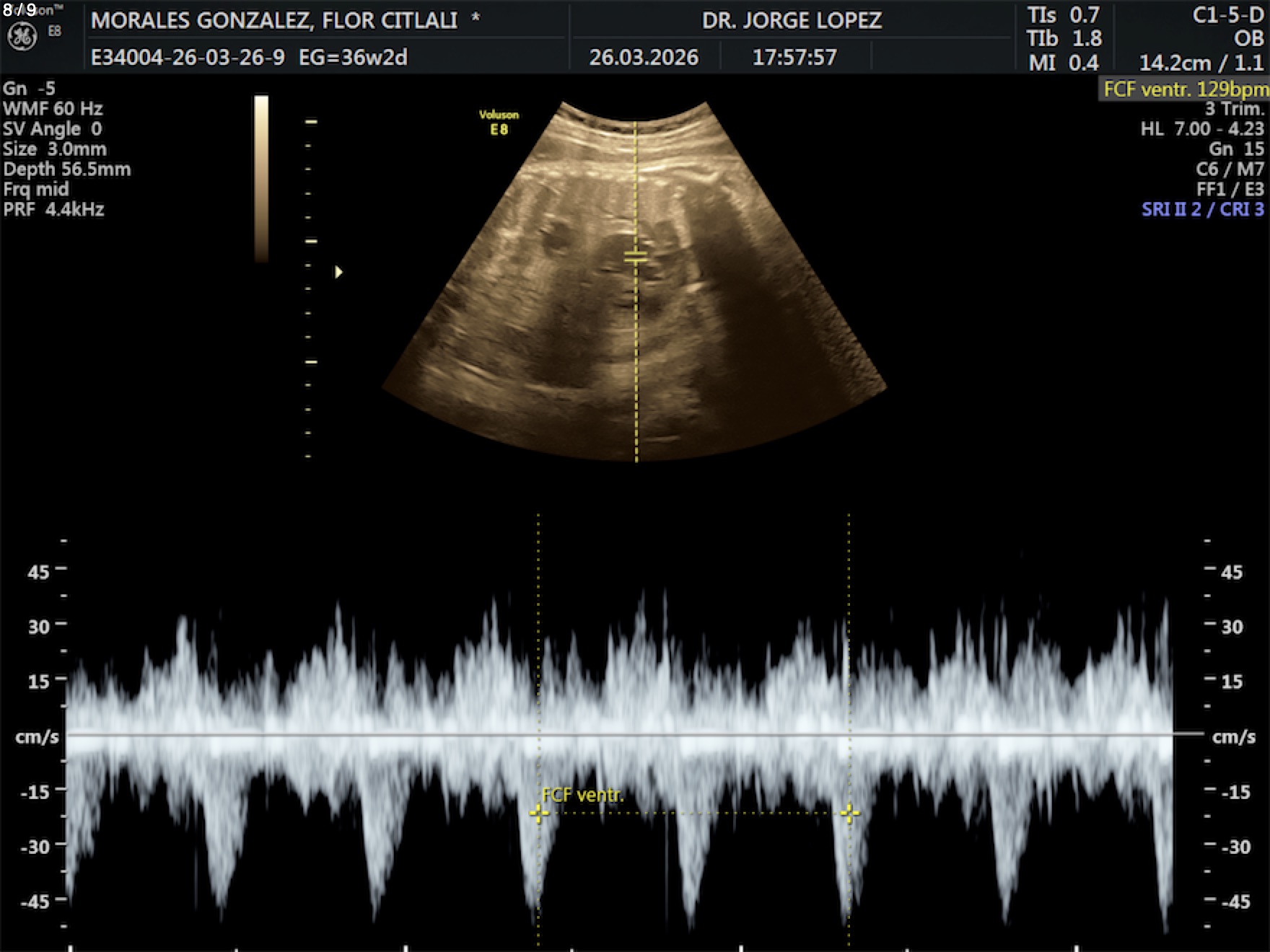Select the PRF 4.4kHz parameter

point(54,210)
